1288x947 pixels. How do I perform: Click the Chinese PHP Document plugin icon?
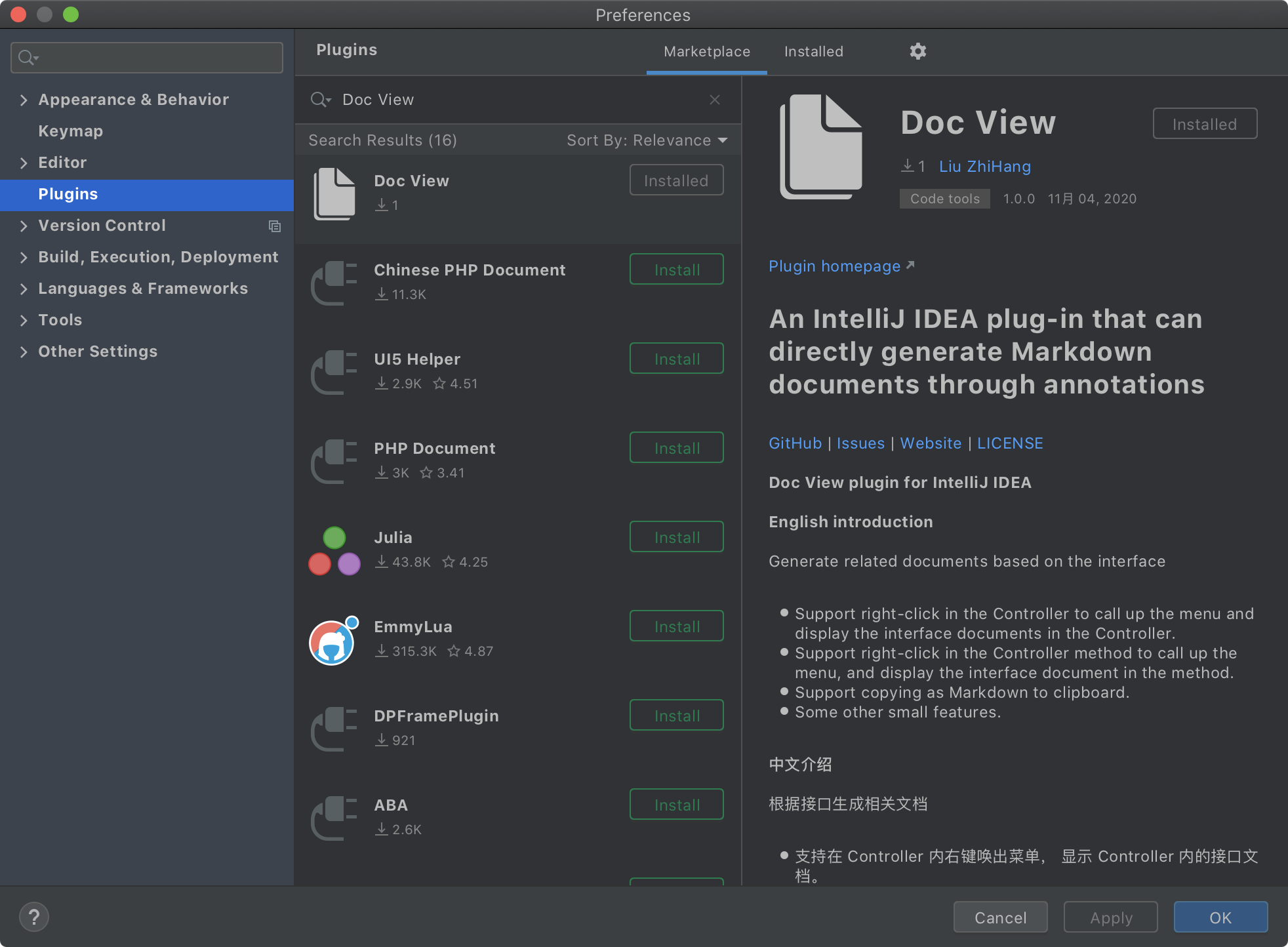coord(334,283)
